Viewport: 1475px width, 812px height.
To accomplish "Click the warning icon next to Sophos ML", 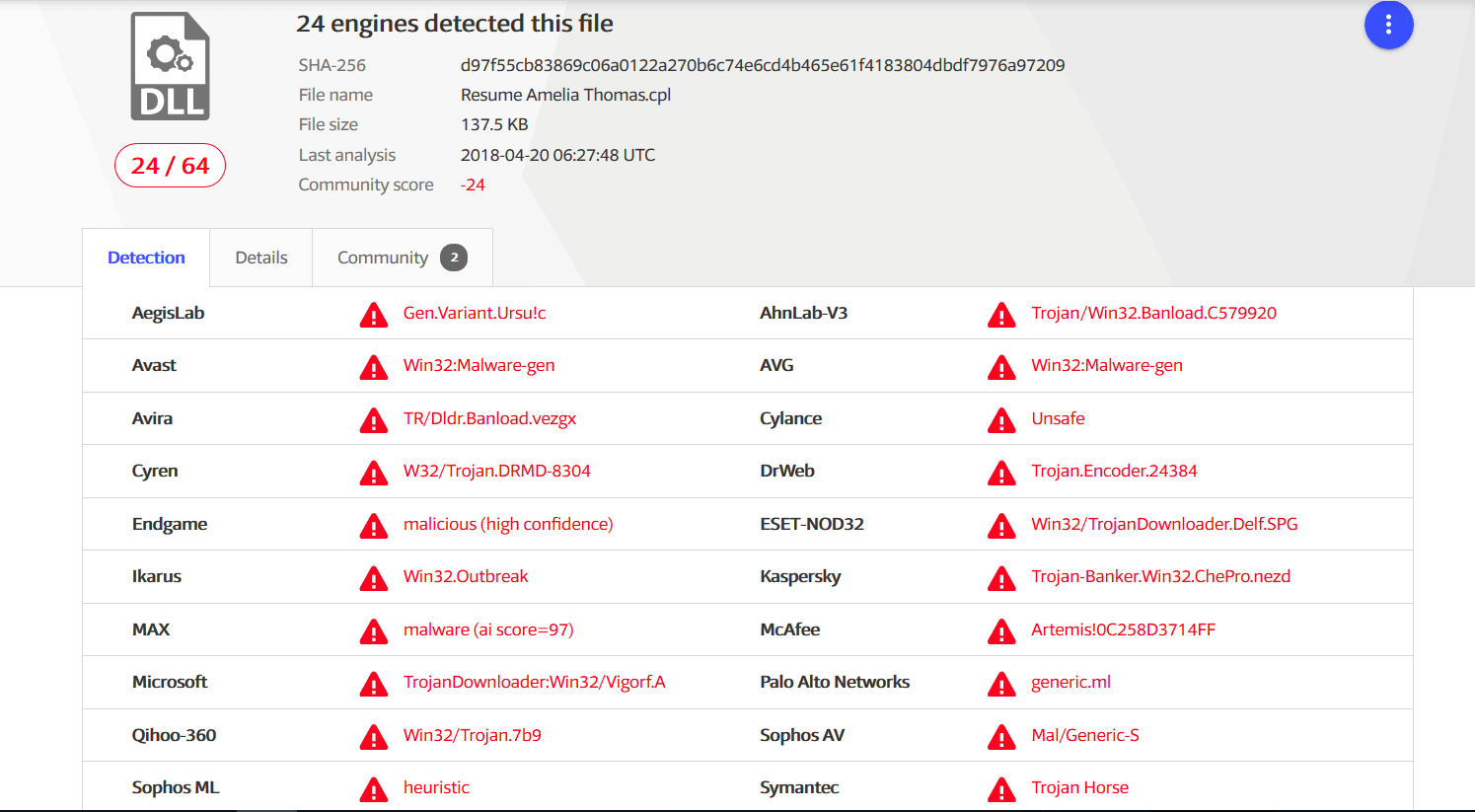I will tap(374, 789).
